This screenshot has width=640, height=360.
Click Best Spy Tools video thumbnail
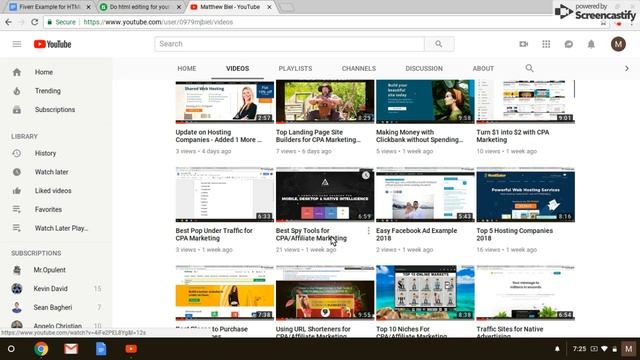click(325, 195)
